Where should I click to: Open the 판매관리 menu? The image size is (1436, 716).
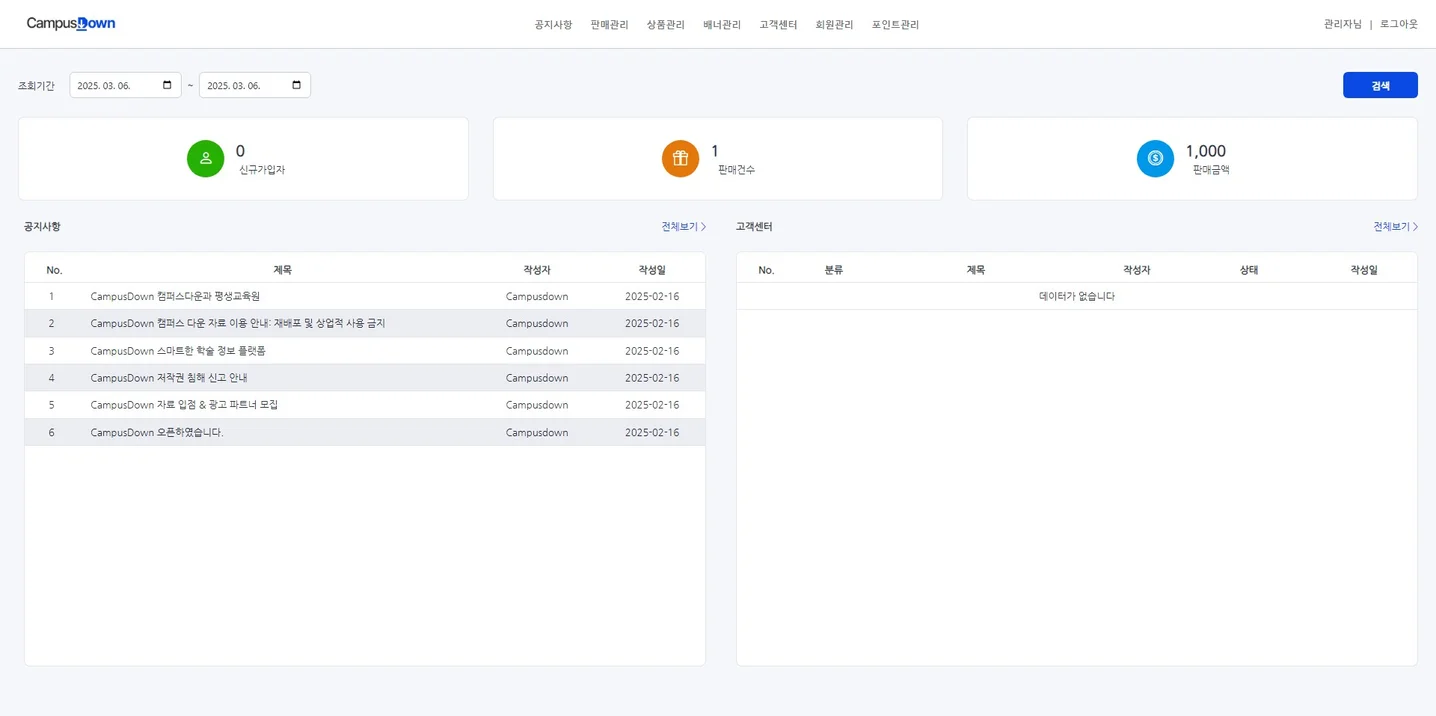609,24
